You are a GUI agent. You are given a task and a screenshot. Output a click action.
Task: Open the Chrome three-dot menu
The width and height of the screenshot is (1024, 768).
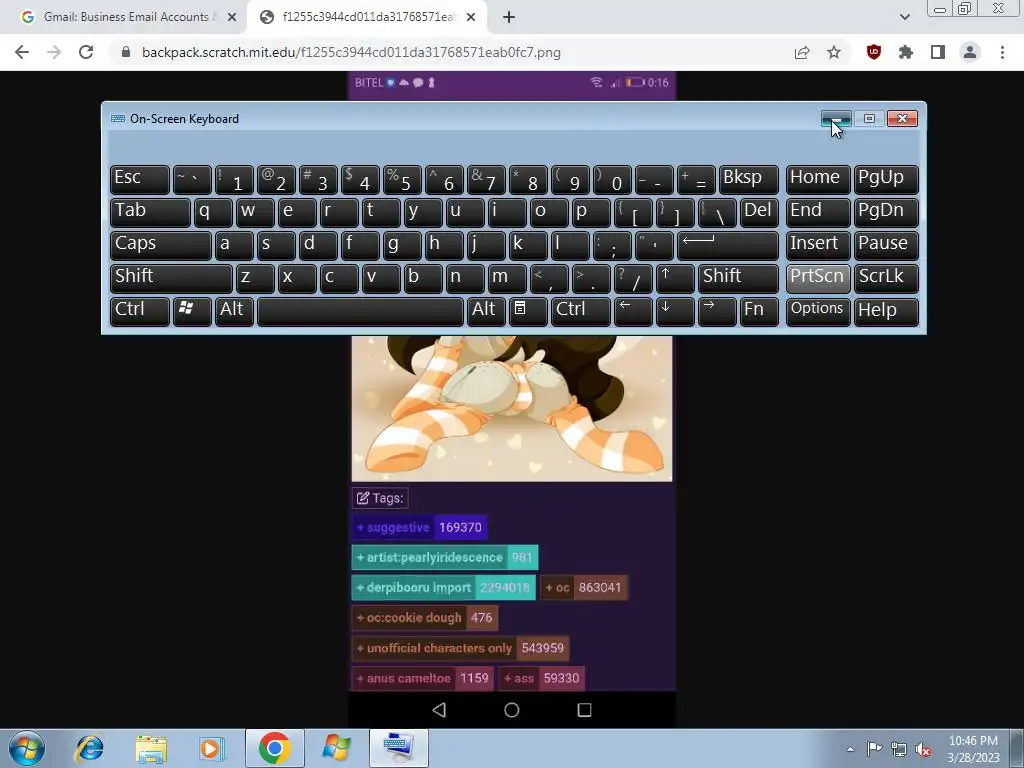(1002, 52)
